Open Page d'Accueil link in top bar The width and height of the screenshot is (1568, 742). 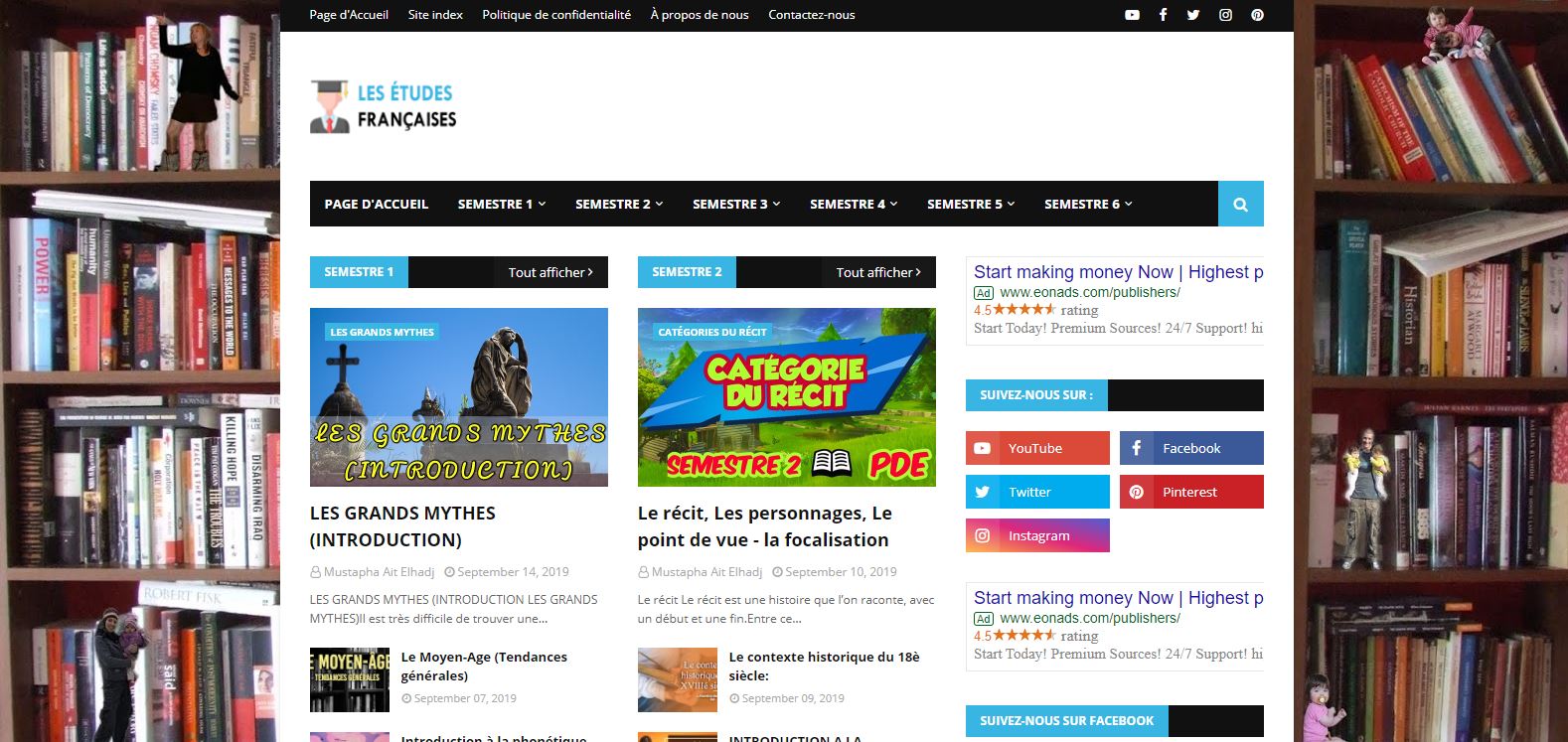349,15
